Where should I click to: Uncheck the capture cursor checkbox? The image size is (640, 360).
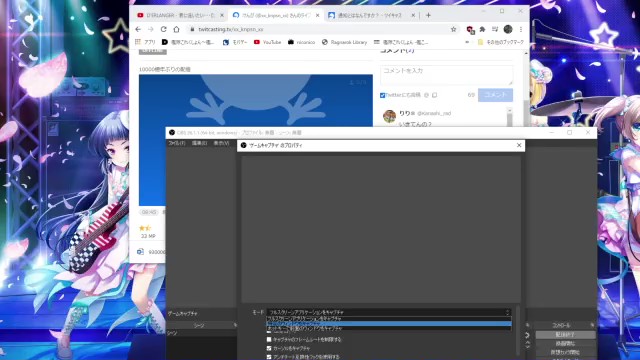click(269, 348)
